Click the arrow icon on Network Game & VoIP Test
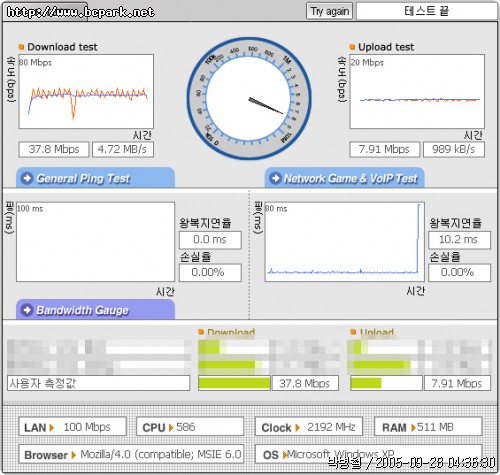500x475 pixels. pyautogui.click(x=276, y=178)
